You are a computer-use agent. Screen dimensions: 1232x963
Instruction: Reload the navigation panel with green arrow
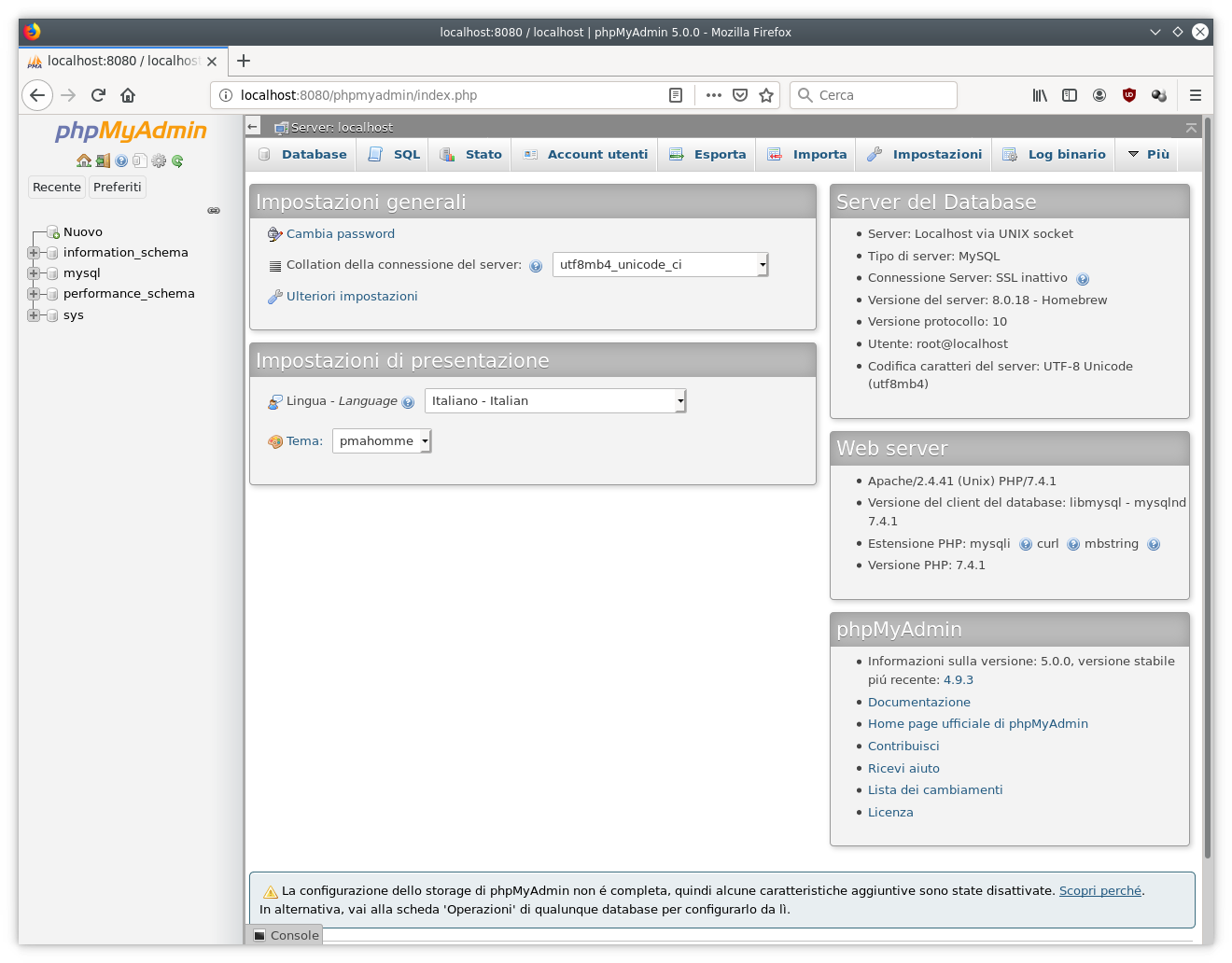177,160
